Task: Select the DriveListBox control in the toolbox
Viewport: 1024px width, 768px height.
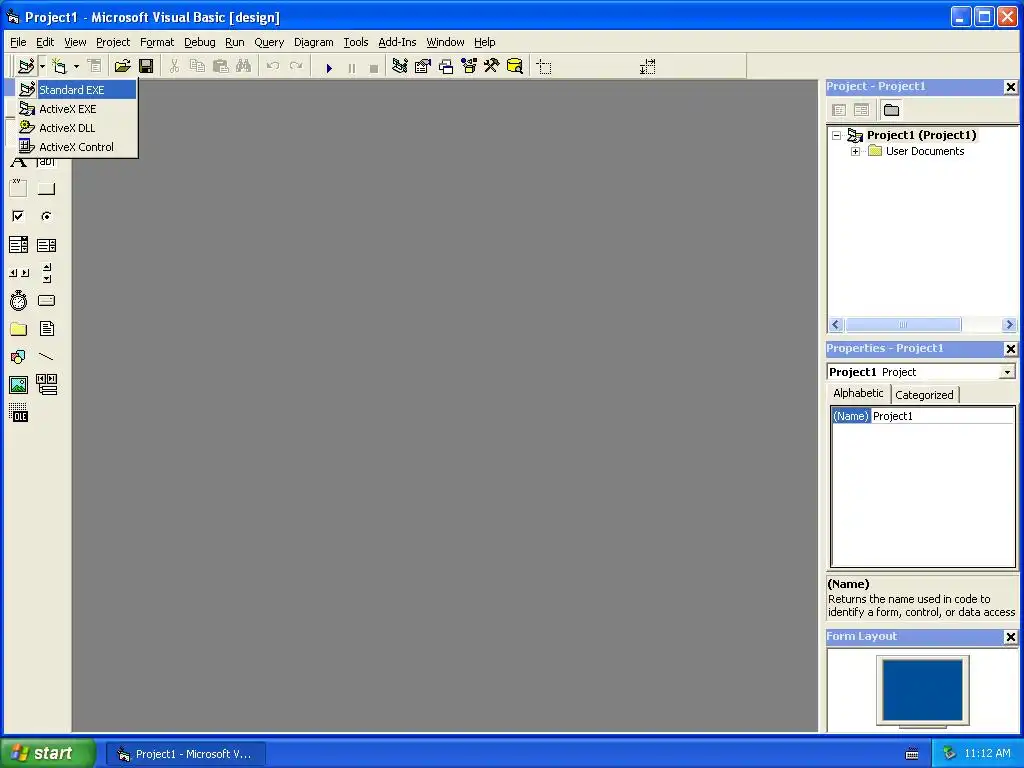Action: click(46, 300)
